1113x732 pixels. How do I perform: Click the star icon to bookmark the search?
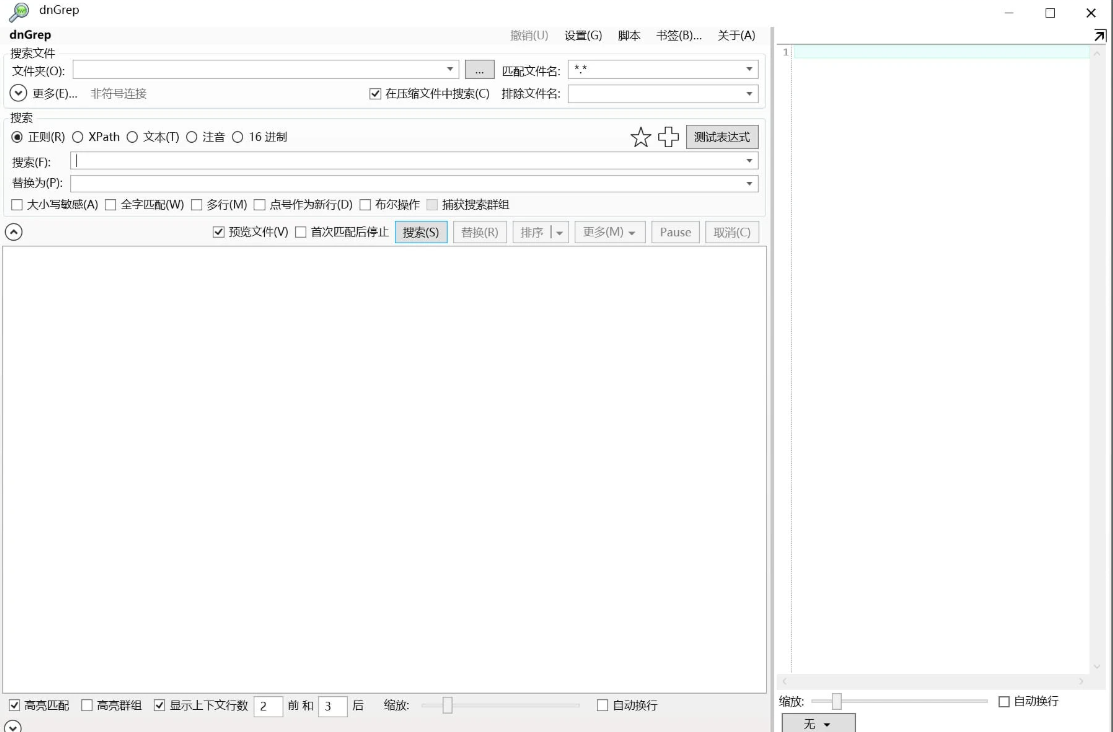641,137
